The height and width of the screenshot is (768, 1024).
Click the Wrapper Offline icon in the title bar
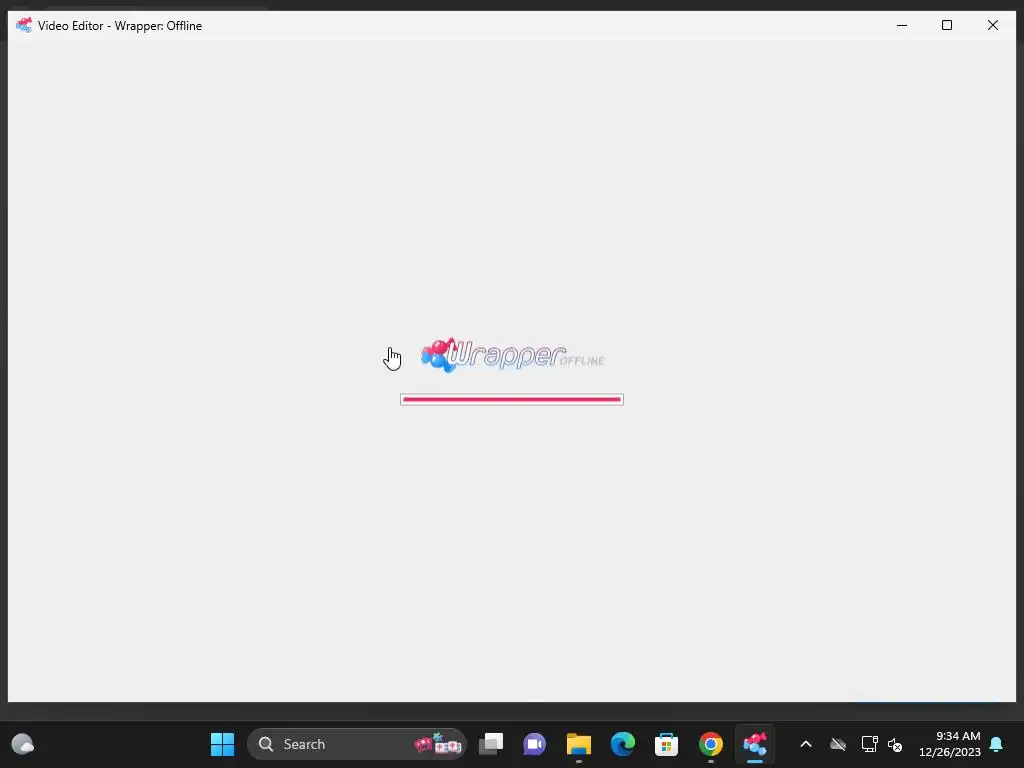click(x=24, y=25)
